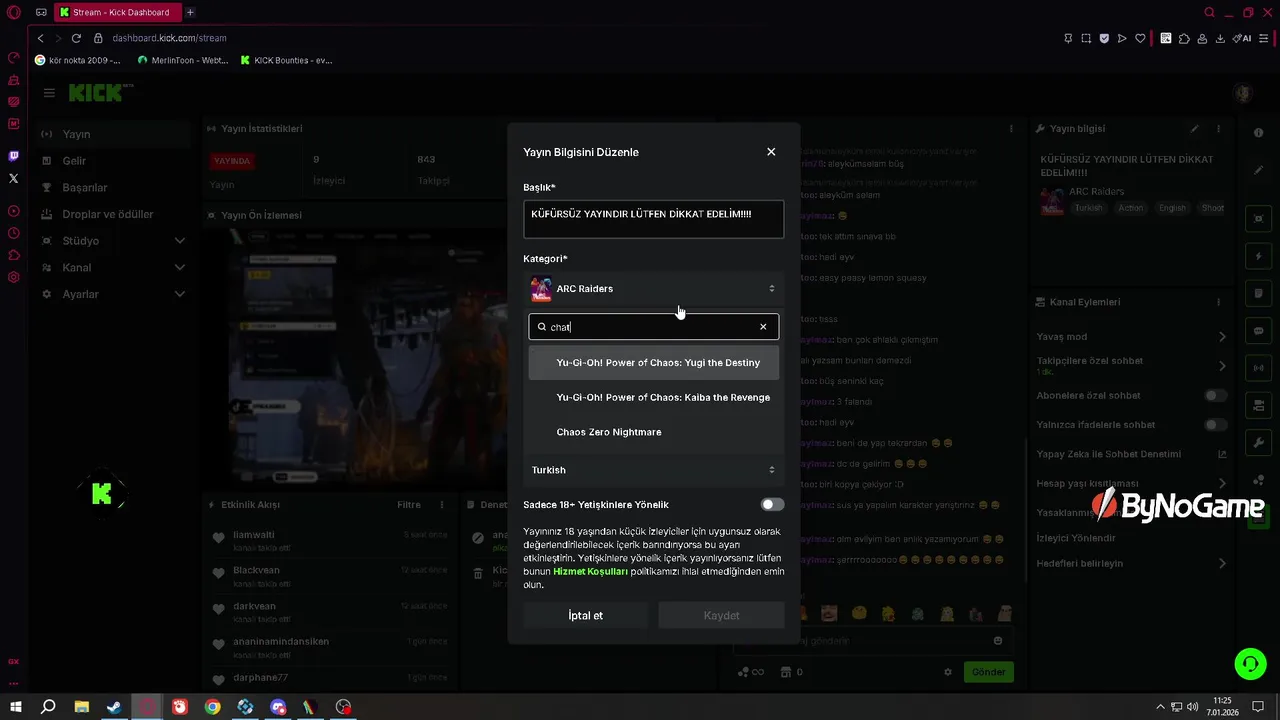This screenshot has width=1280, height=720.
Task: Open info icon in right rail
Action: point(1259,133)
